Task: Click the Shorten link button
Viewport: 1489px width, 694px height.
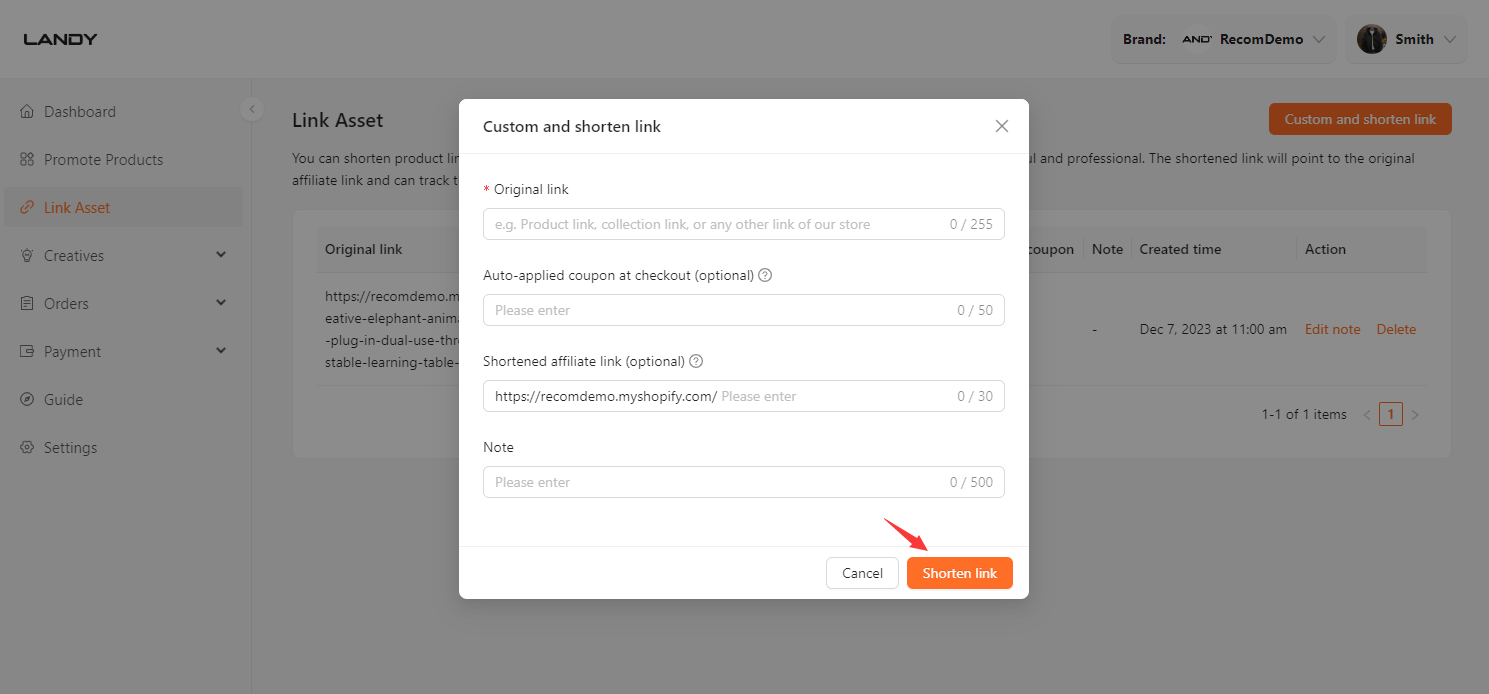Action: tap(959, 573)
